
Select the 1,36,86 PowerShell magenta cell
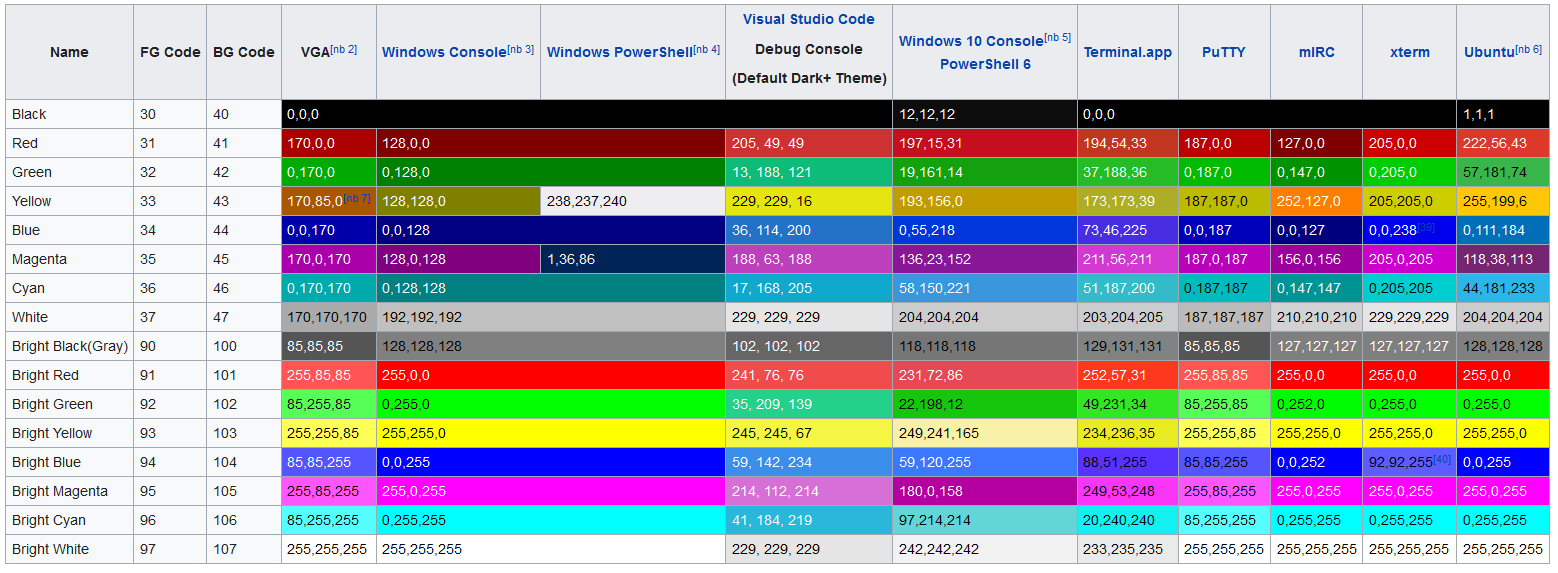click(x=633, y=259)
